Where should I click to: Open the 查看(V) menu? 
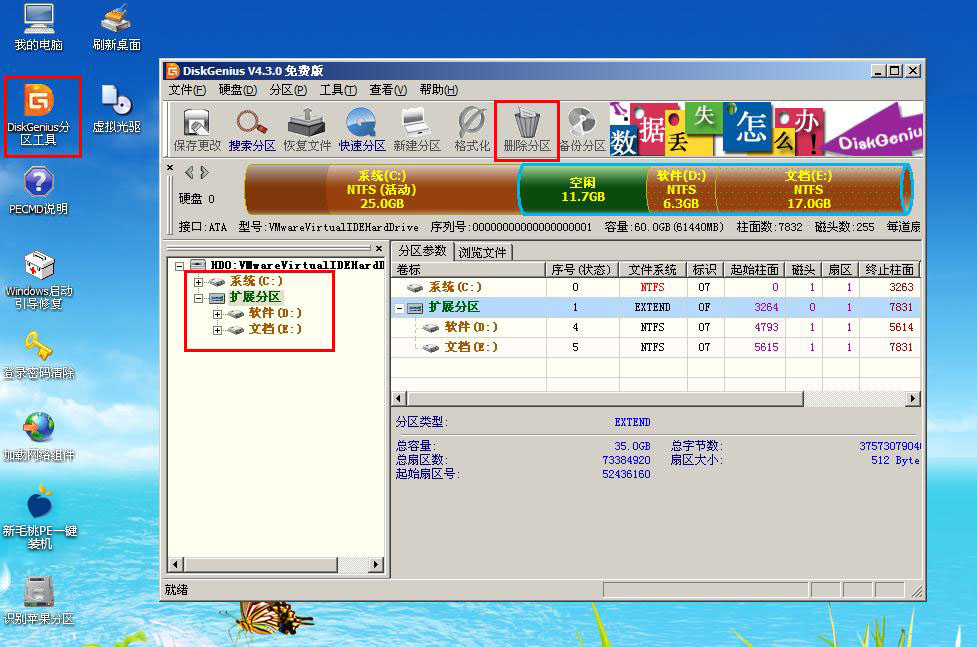pos(388,90)
